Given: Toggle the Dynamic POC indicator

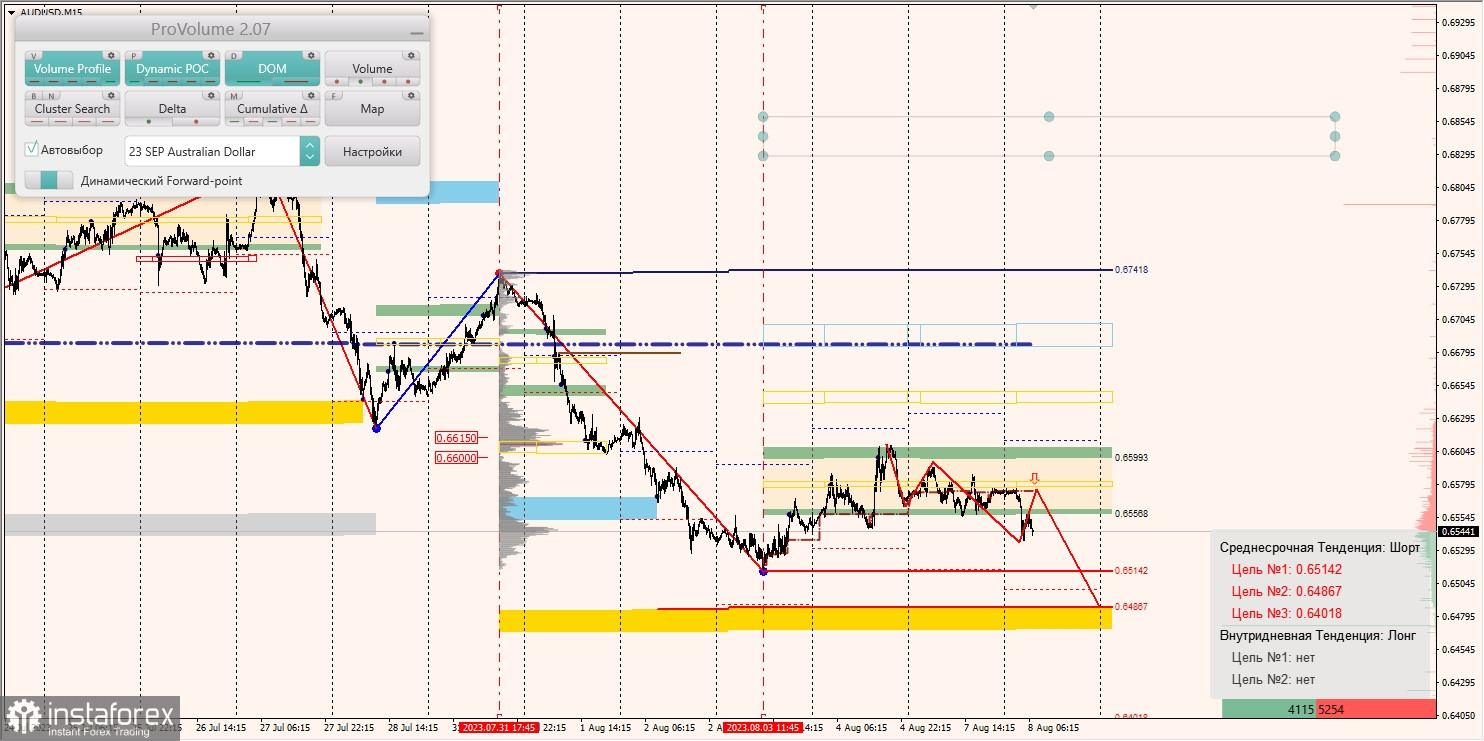Looking at the screenshot, I should tap(172, 68).
